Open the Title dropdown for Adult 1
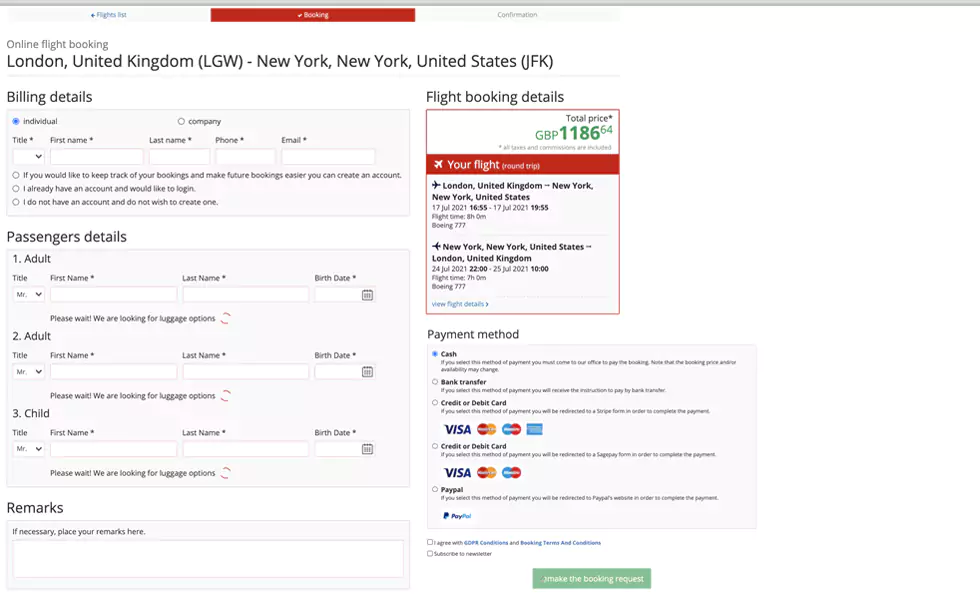Viewport: 980px width, 600px height. point(26,294)
